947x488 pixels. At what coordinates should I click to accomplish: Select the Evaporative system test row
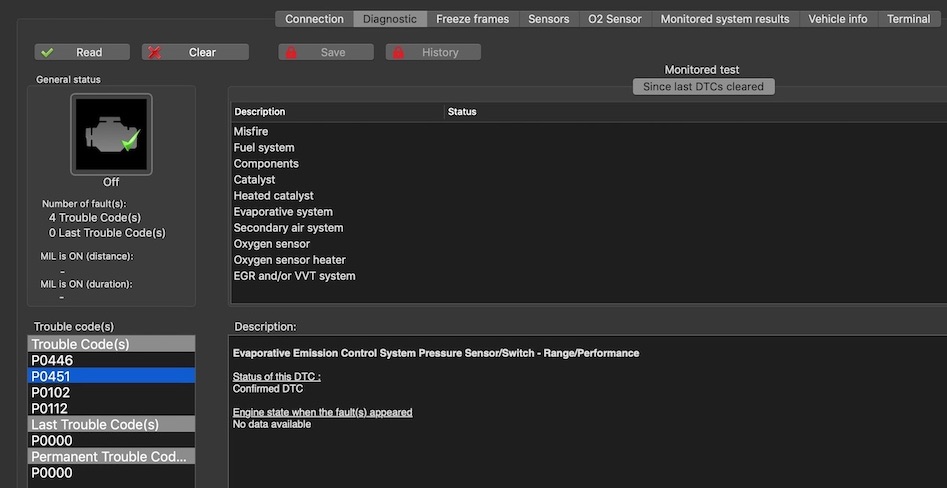[x=283, y=212]
